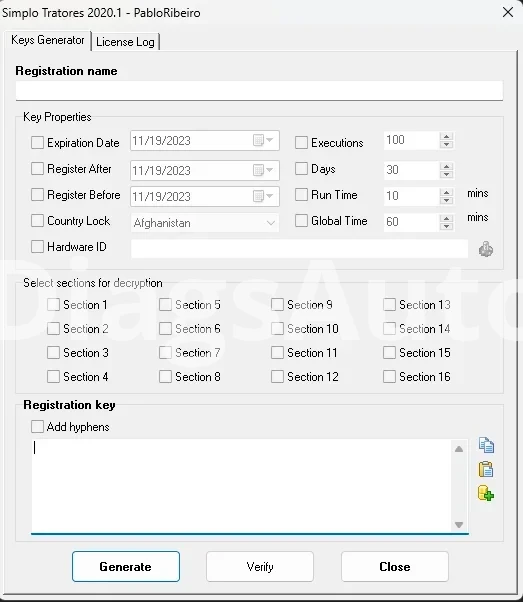Viewport: 523px width, 602px height.
Task: Click registration key scrollbar up arrow
Action: pos(459,449)
